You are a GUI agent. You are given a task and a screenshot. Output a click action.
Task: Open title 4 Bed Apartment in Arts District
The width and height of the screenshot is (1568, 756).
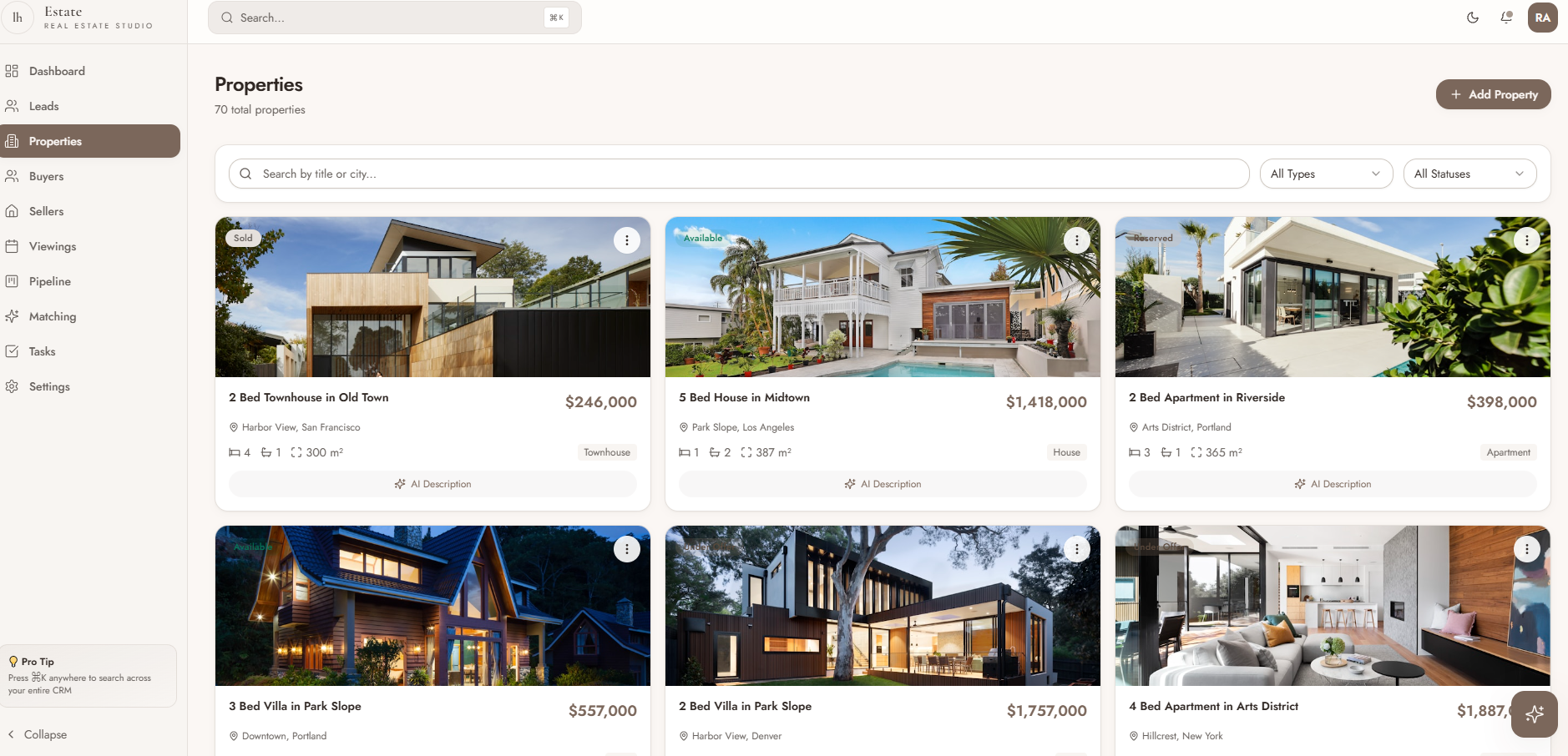pos(1213,706)
